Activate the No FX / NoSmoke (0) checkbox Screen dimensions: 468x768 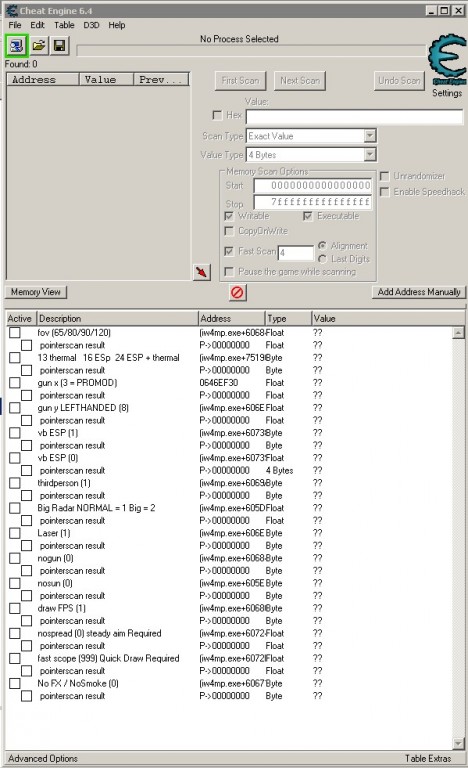coord(15,683)
